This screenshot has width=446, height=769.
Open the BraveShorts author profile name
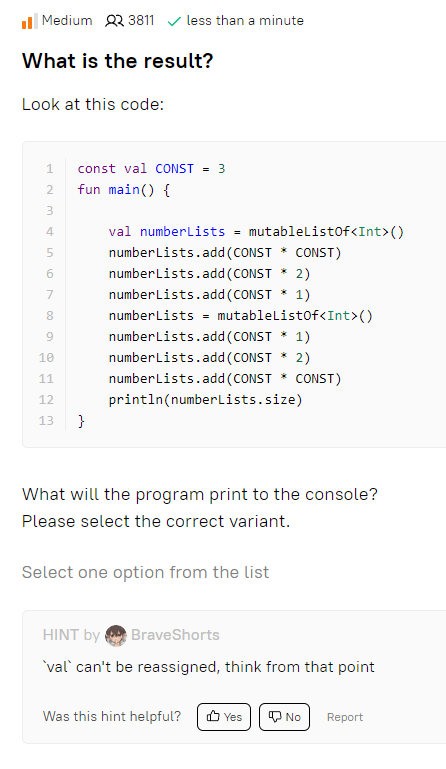175,635
